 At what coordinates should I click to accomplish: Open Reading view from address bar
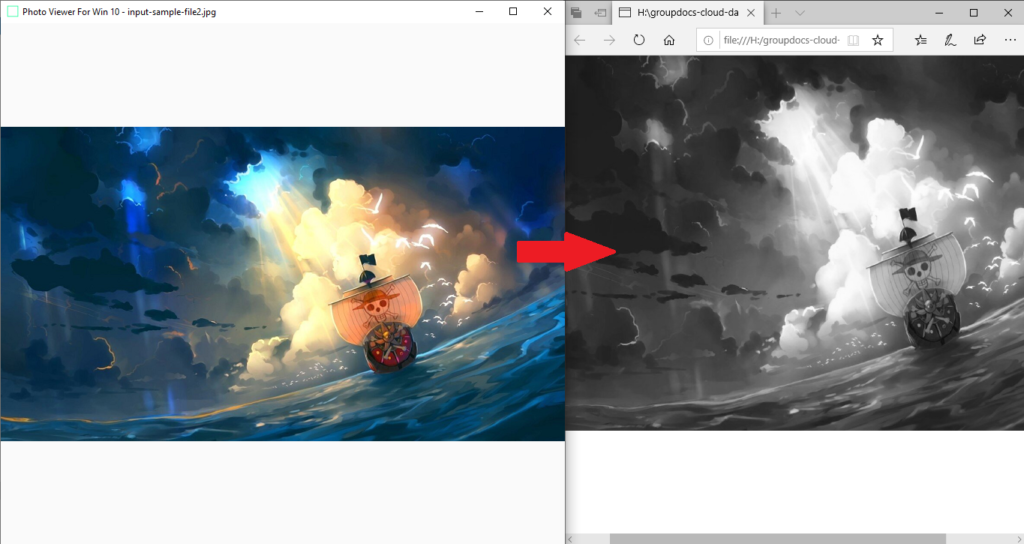point(853,41)
